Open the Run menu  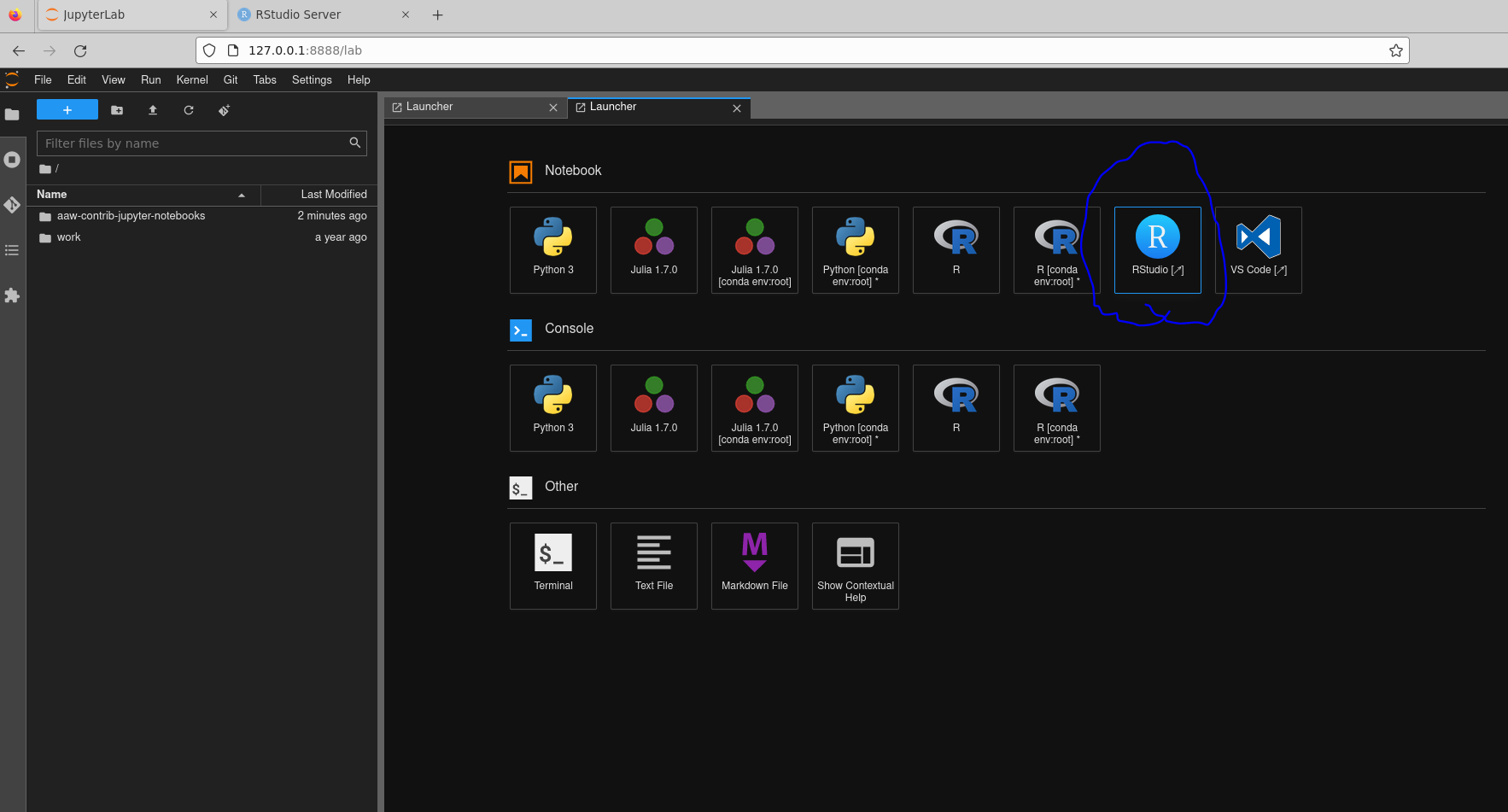[151, 79]
